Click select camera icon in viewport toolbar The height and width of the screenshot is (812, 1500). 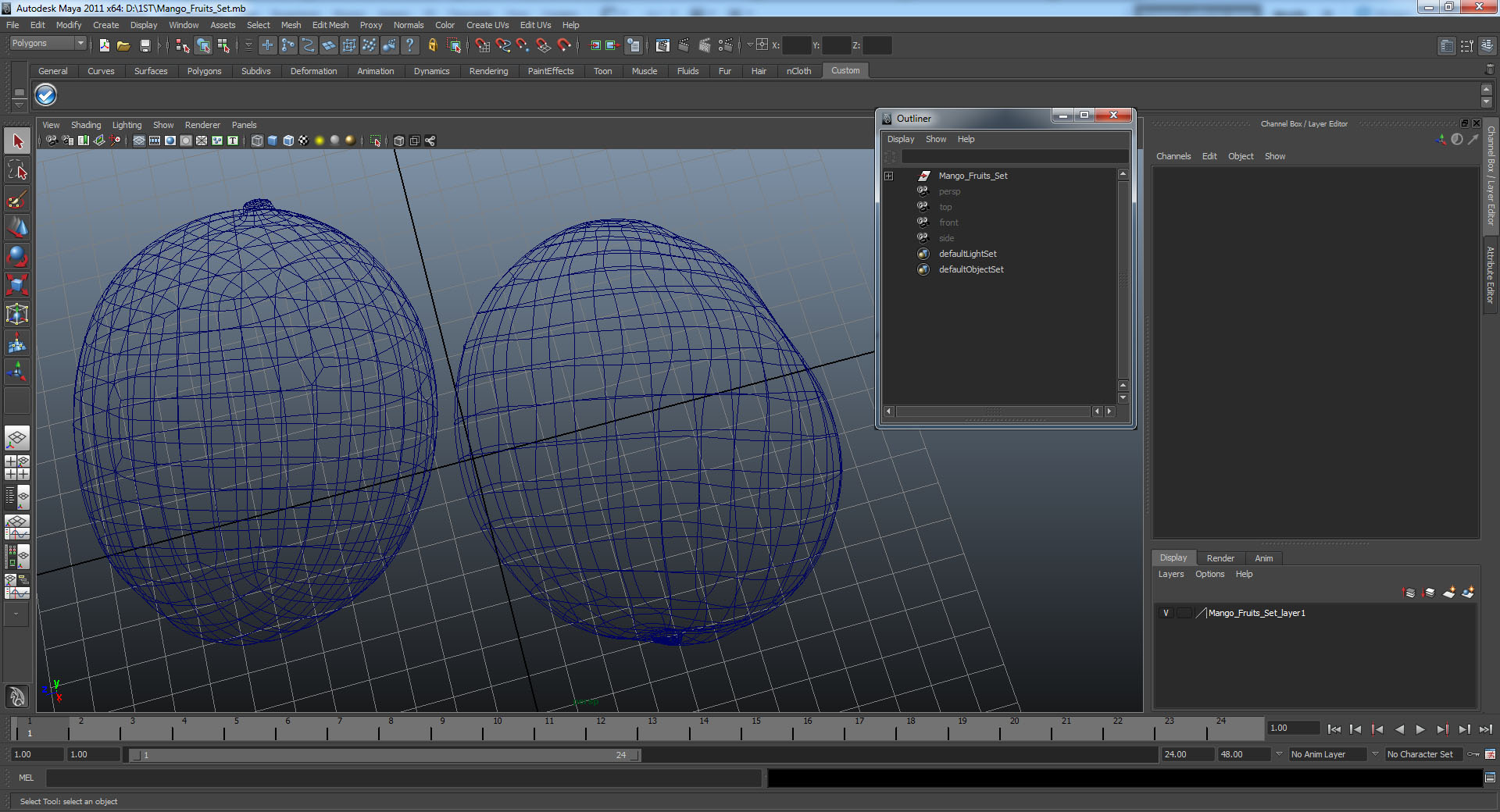click(52, 141)
